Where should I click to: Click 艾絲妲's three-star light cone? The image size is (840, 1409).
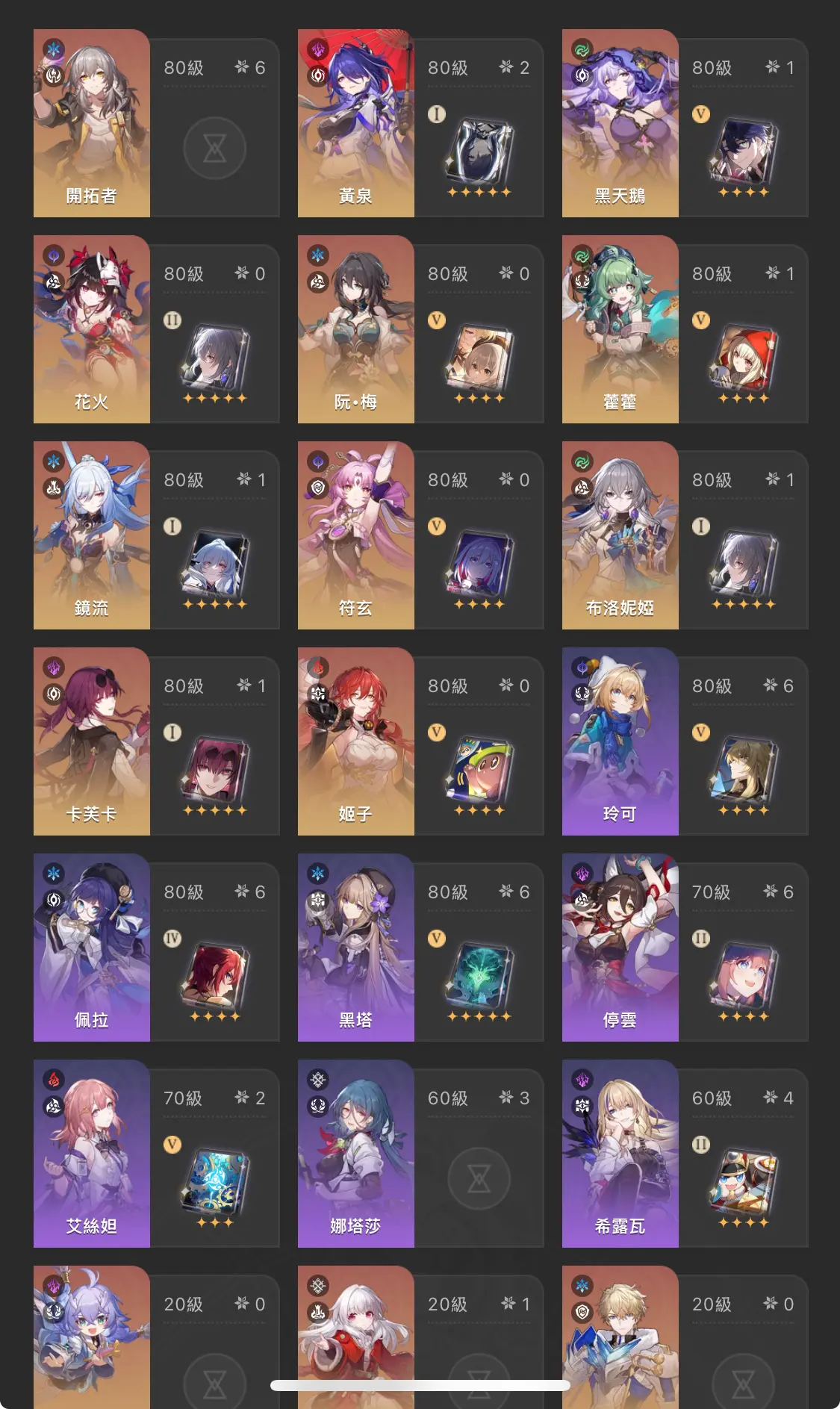pyautogui.click(x=215, y=1181)
